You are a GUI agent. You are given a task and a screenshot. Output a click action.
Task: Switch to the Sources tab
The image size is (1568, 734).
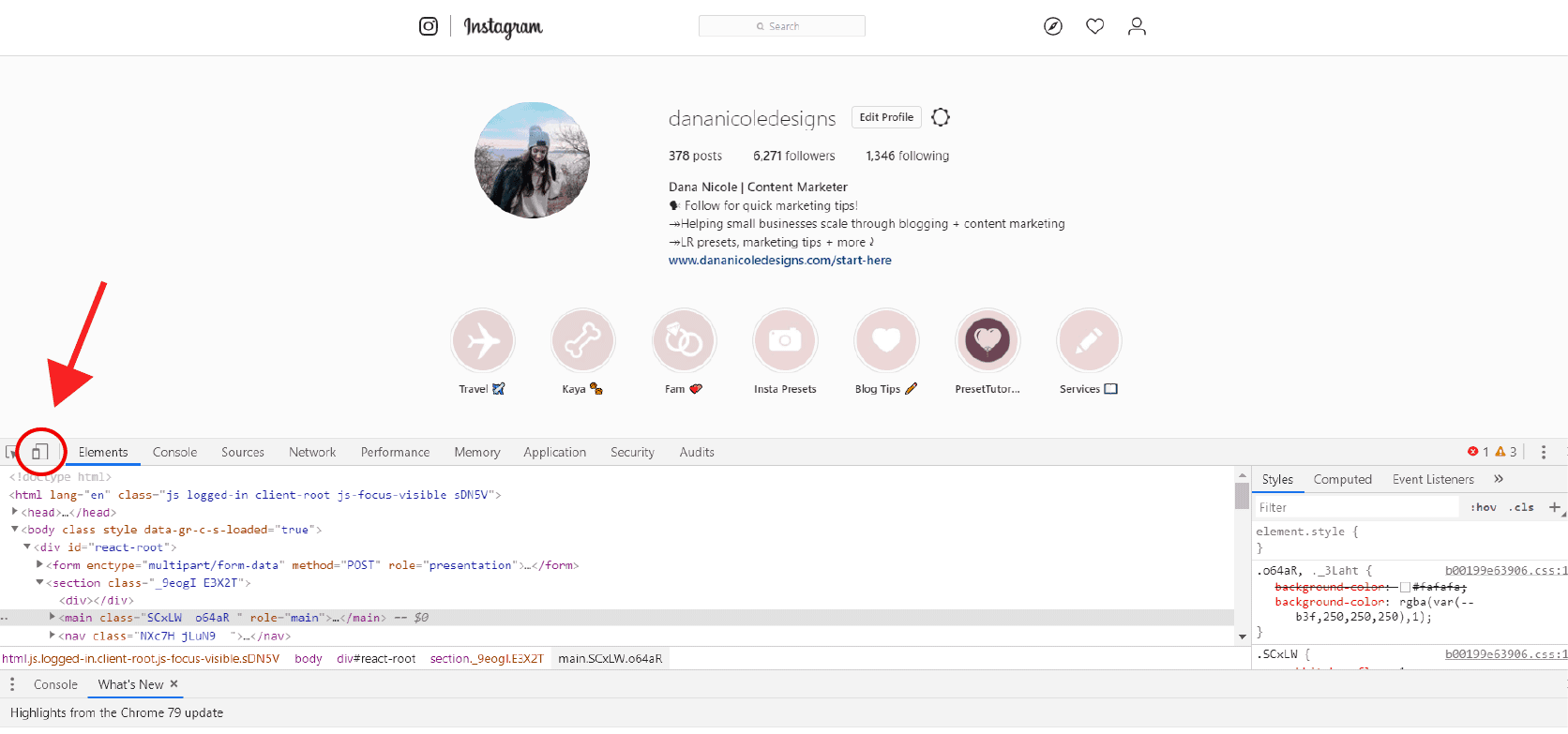coord(243,452)
